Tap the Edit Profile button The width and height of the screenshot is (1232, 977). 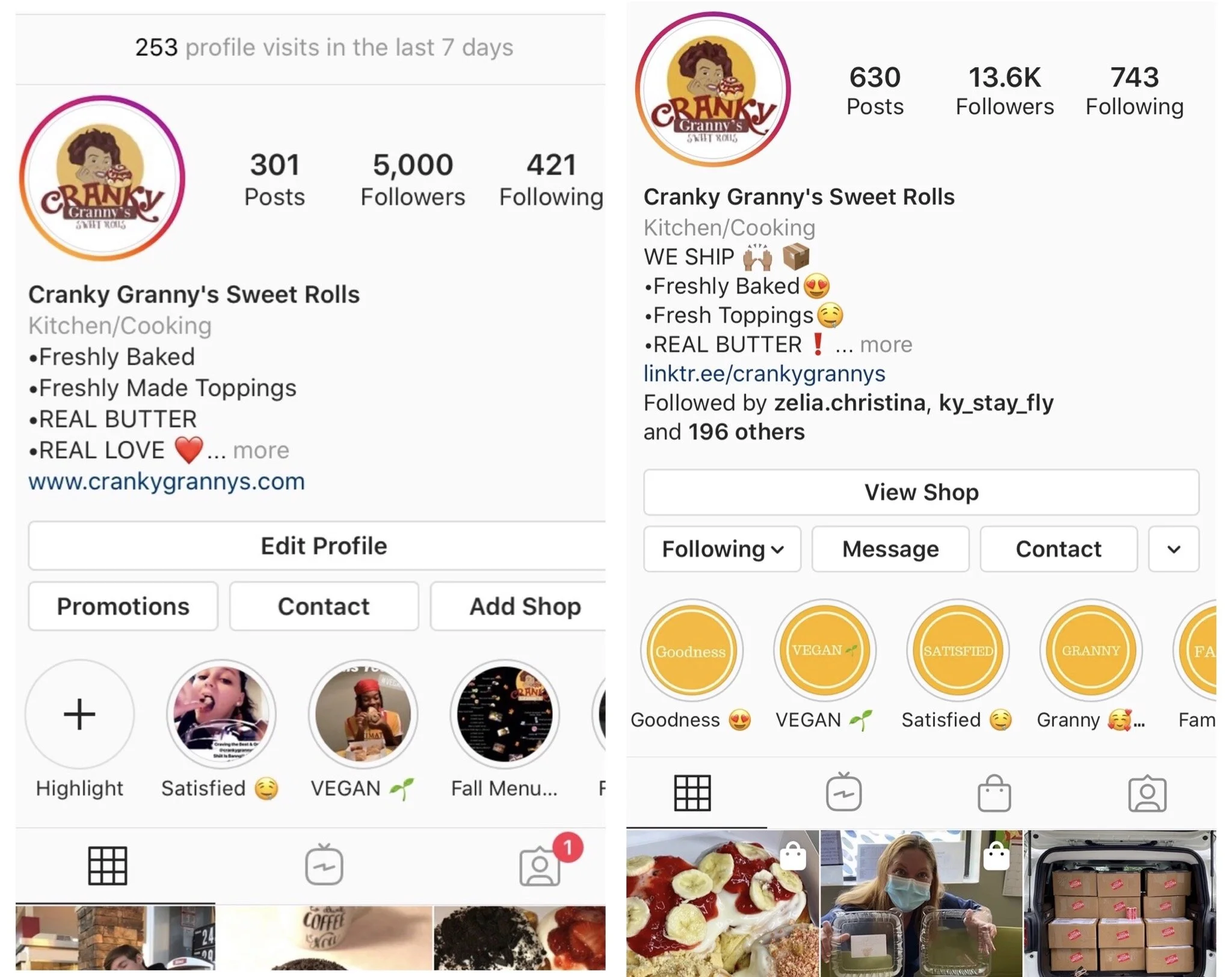(x=324, y=546)
